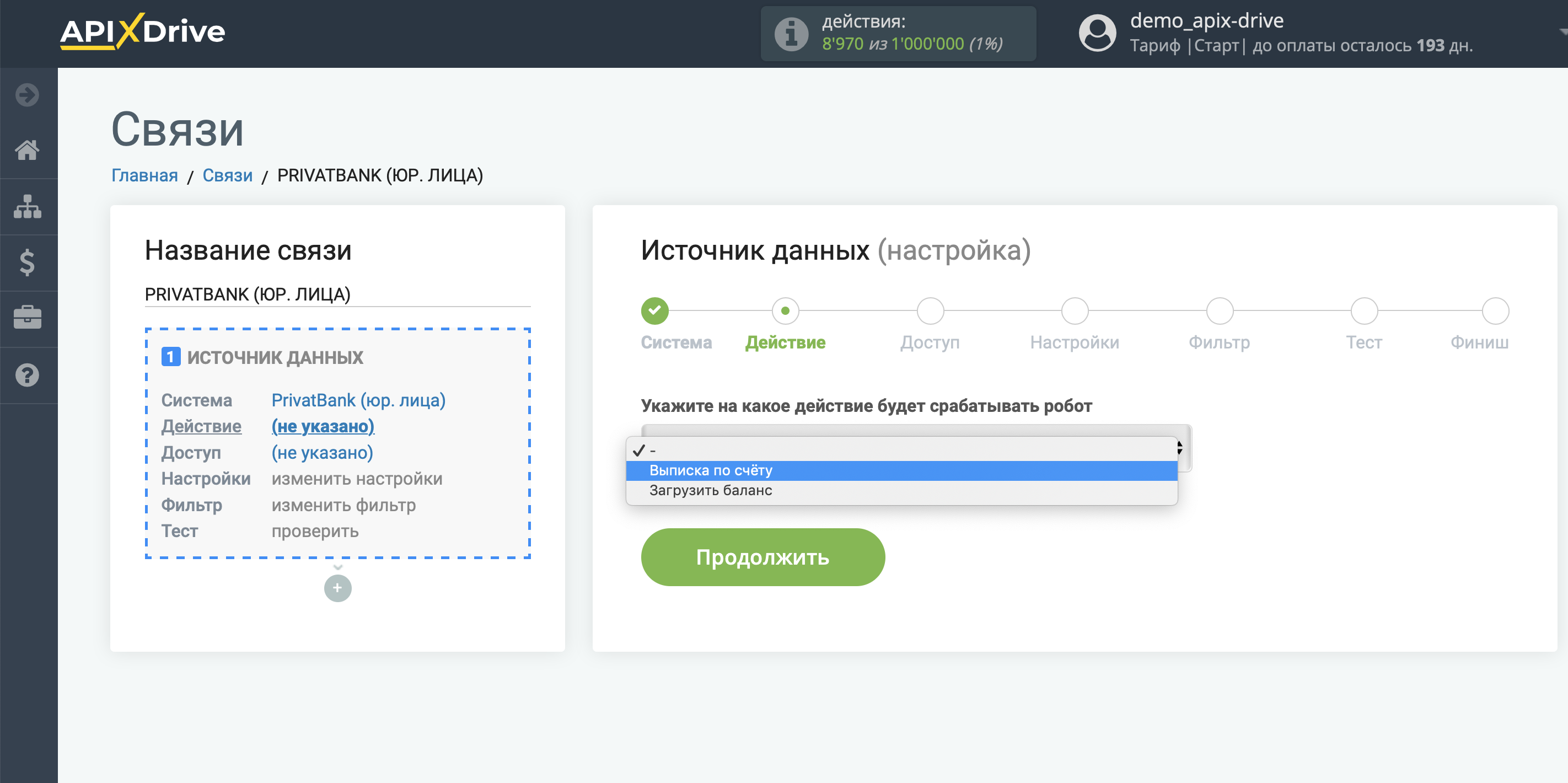Select the Доступ step circle

930,310
